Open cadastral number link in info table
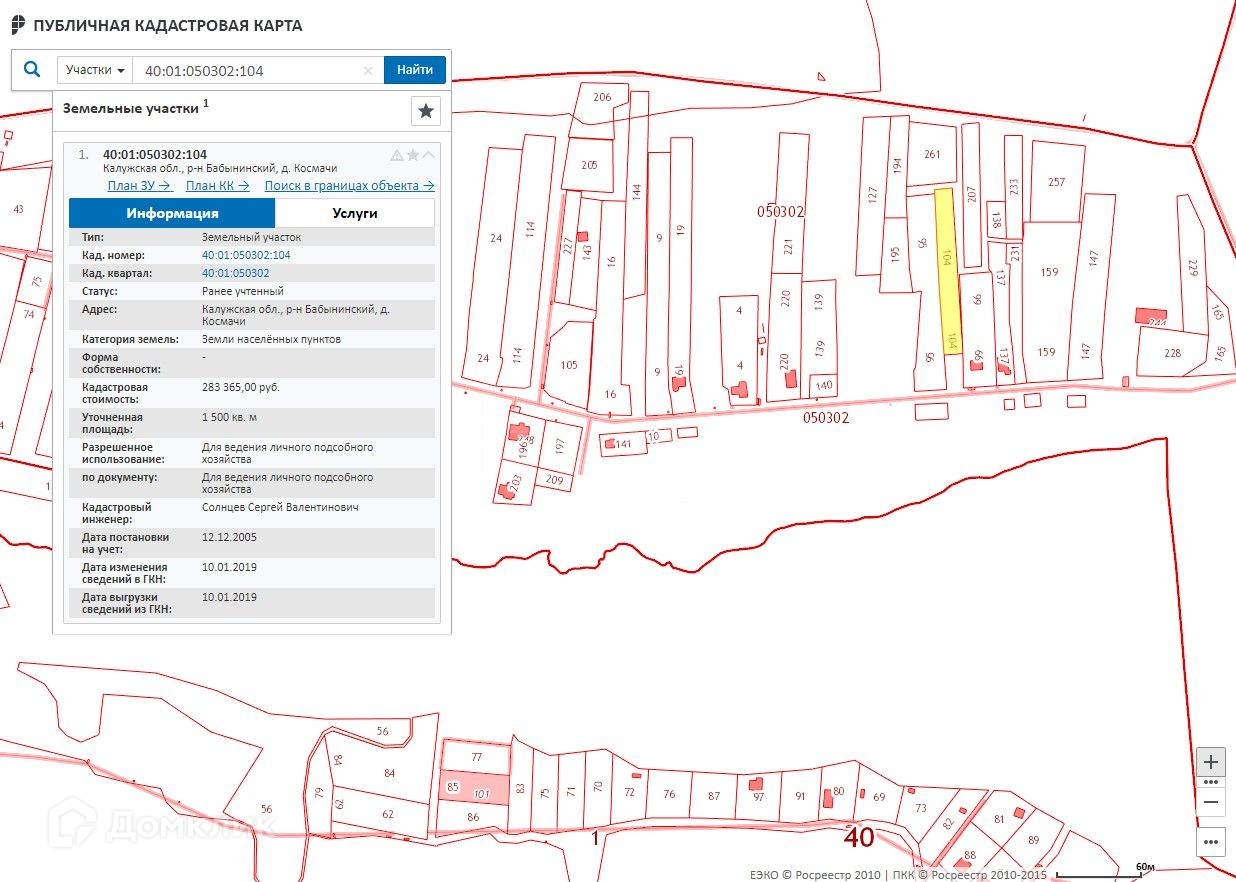Screen dimensions: 1236x882 pyautogui.click(x=246, y=255)
